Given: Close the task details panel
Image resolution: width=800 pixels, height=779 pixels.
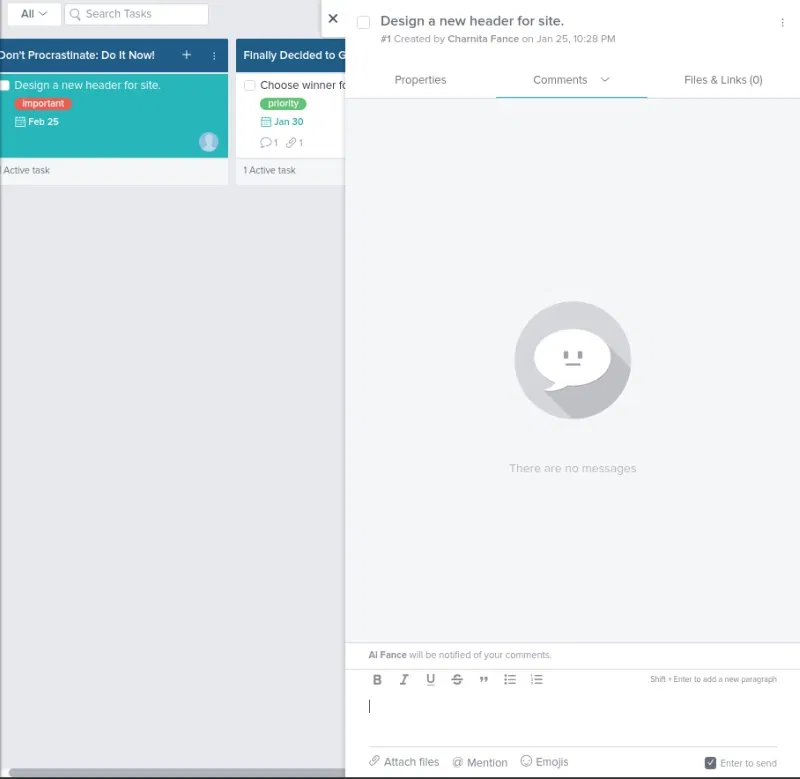Looking at the screenshot, I should tap(333, 19).
